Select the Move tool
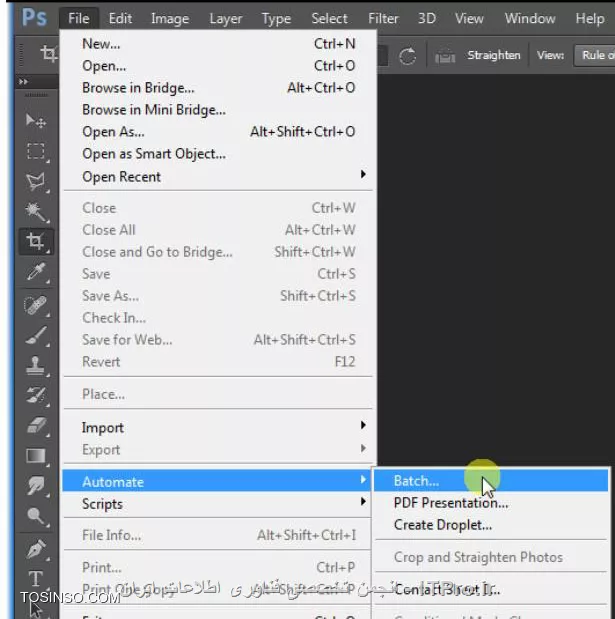 (36, 121)
